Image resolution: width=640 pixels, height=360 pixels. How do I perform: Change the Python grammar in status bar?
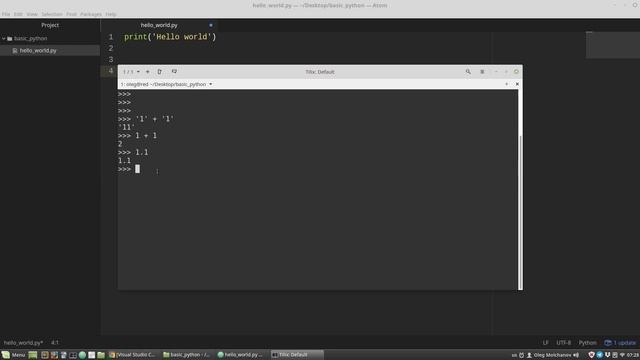coord(587,343)
